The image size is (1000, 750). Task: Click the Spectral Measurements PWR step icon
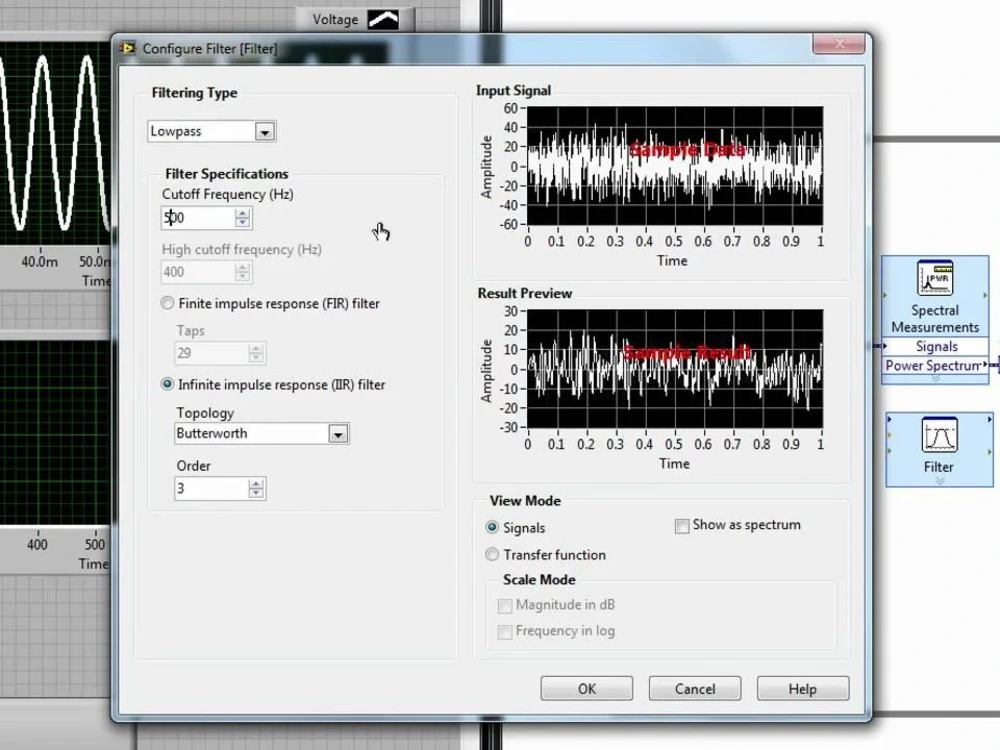[x=934, y=277]
